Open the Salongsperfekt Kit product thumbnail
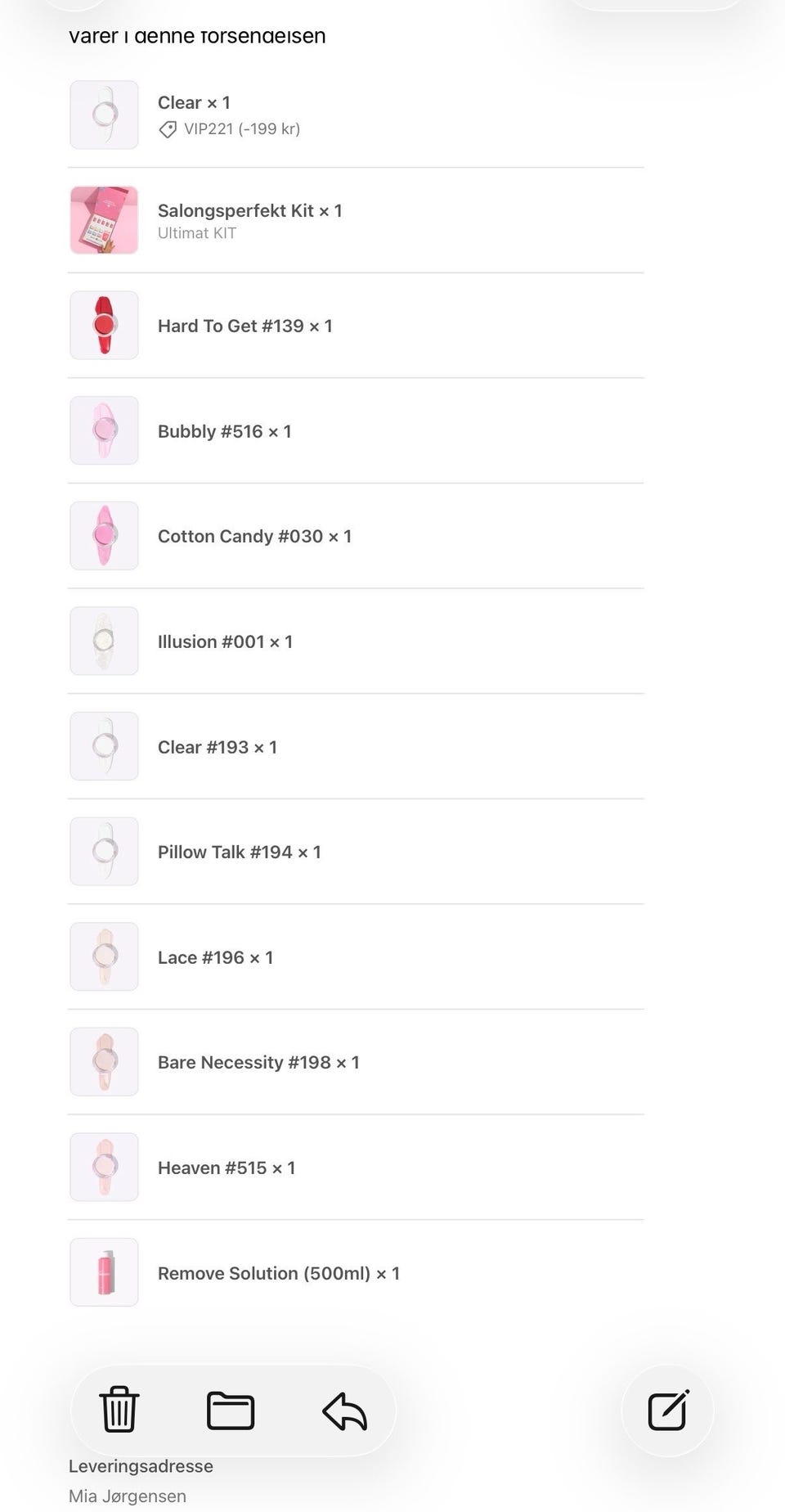The width and height of the screenshot is (785, 1512). click(x=104, y=220)
